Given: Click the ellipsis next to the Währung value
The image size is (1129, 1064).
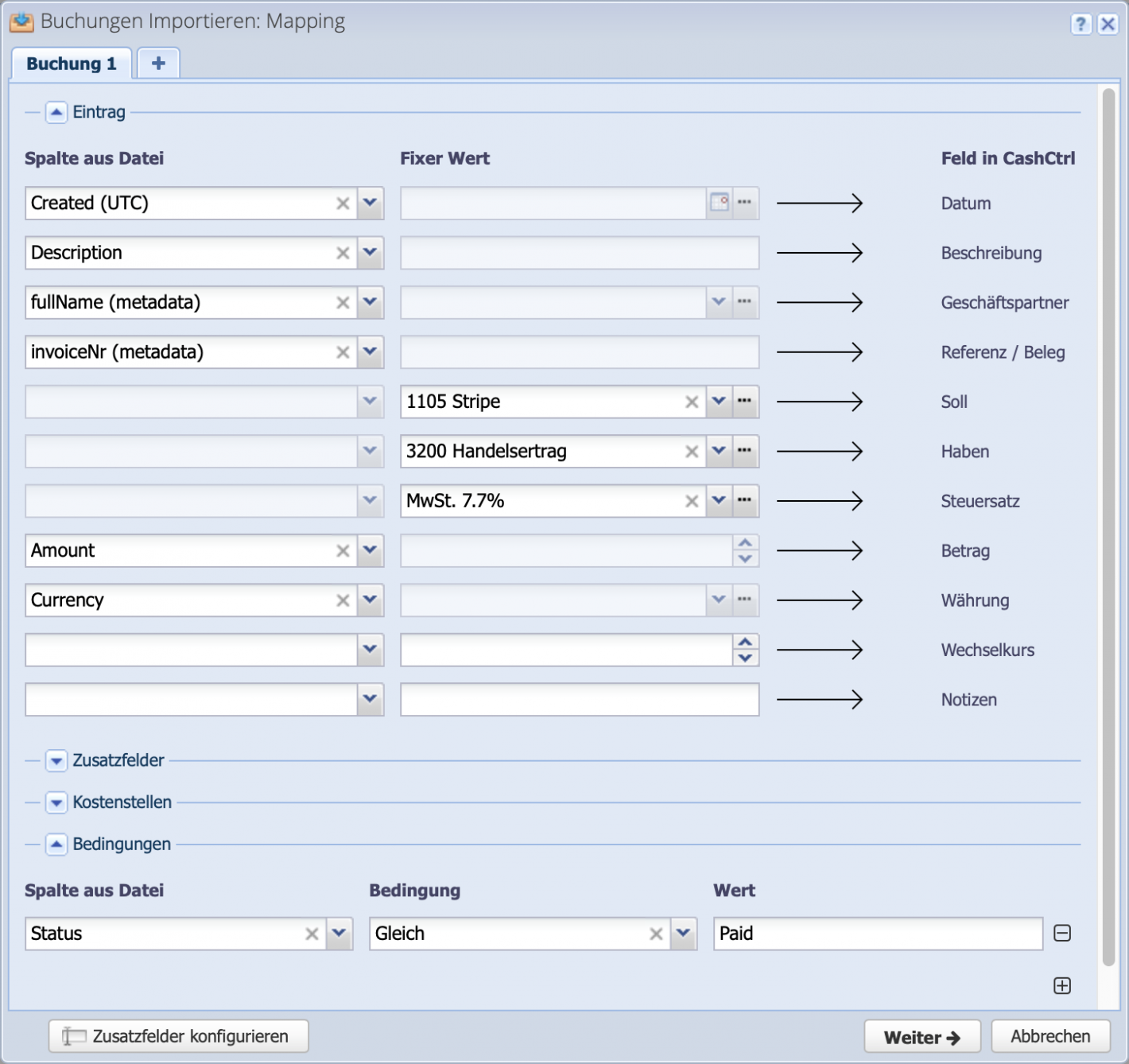Looking at the screenshot, I should tap(745, 600).
